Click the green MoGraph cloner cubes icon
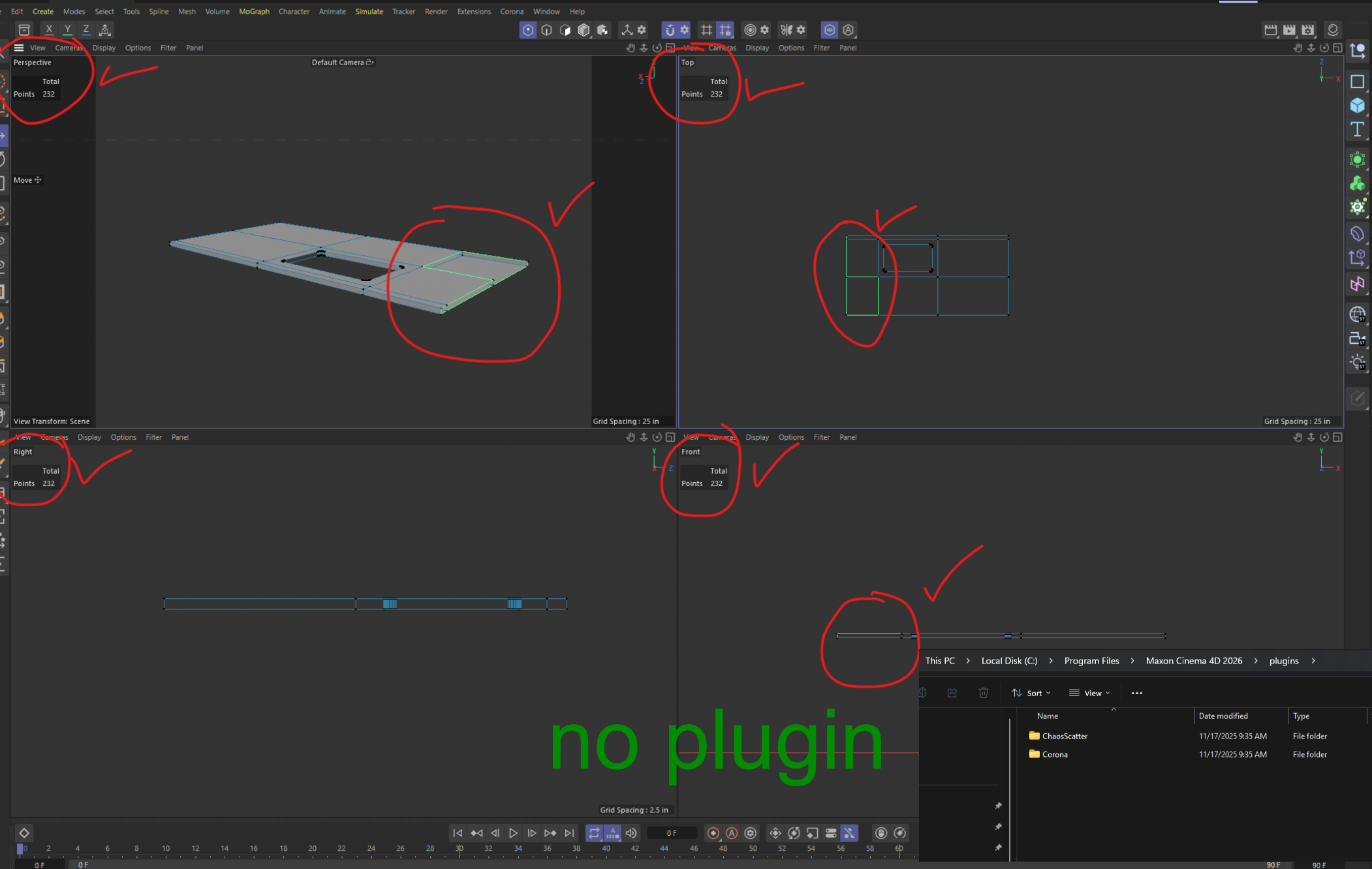Image resolution: width=1372 pixels, height=869 pixels. click(x=1358, y=184)
